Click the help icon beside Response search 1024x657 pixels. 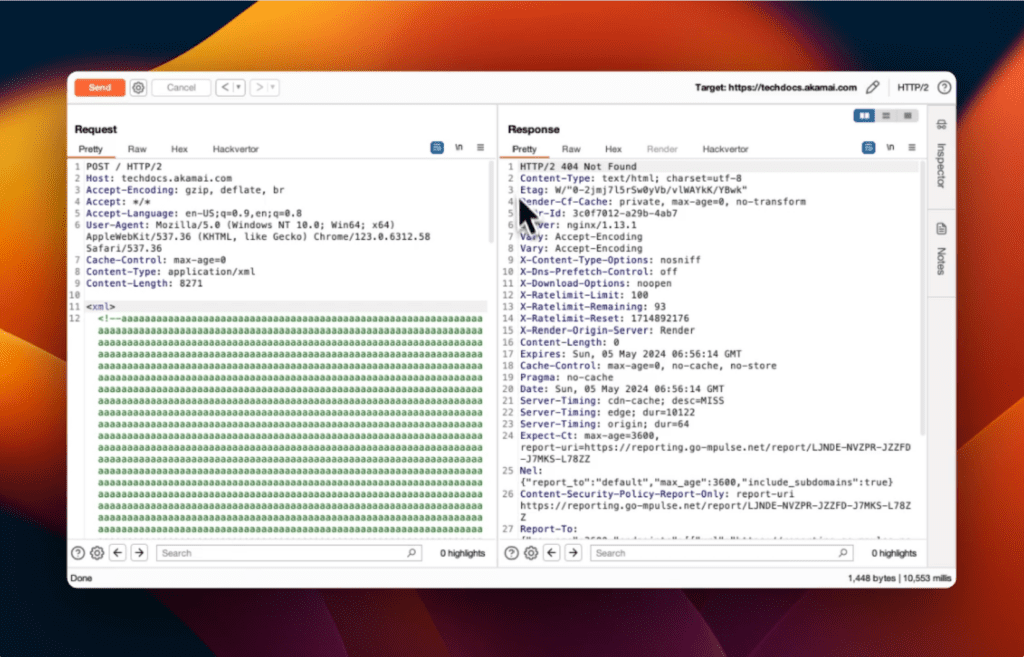(x=511, y=553)
